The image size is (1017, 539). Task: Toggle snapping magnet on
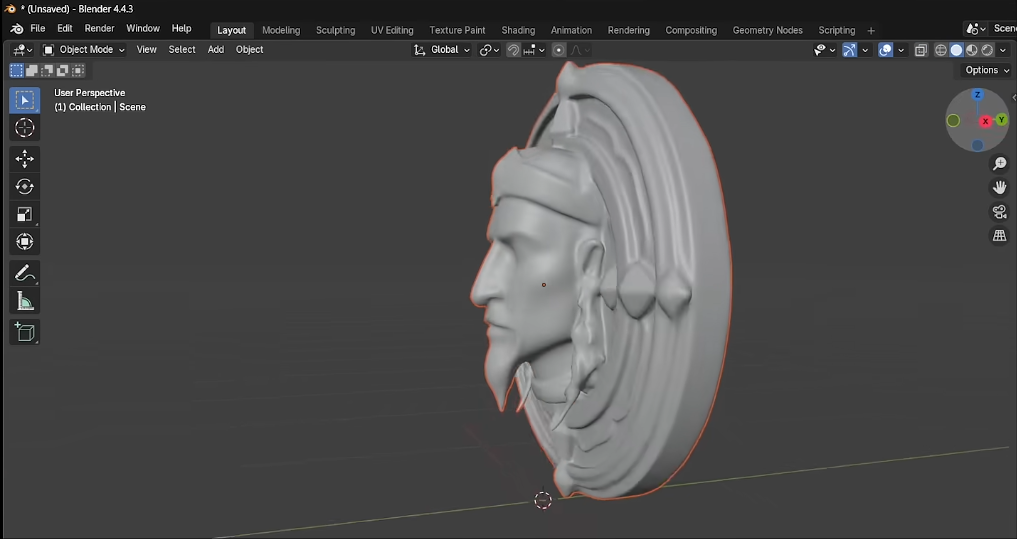coord(513,50)
